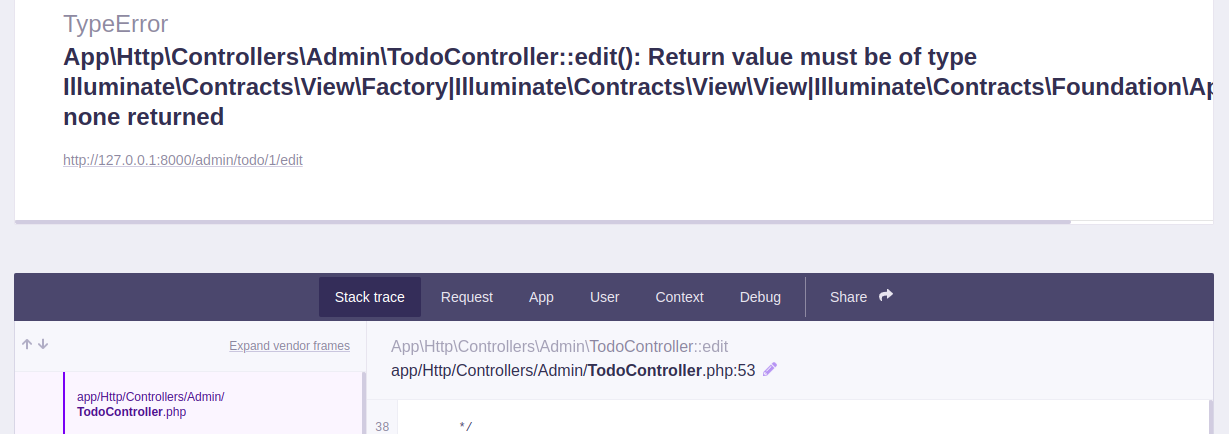Expand vendor frames in the stack list
1229x434 pixels.
pos(289,346)
